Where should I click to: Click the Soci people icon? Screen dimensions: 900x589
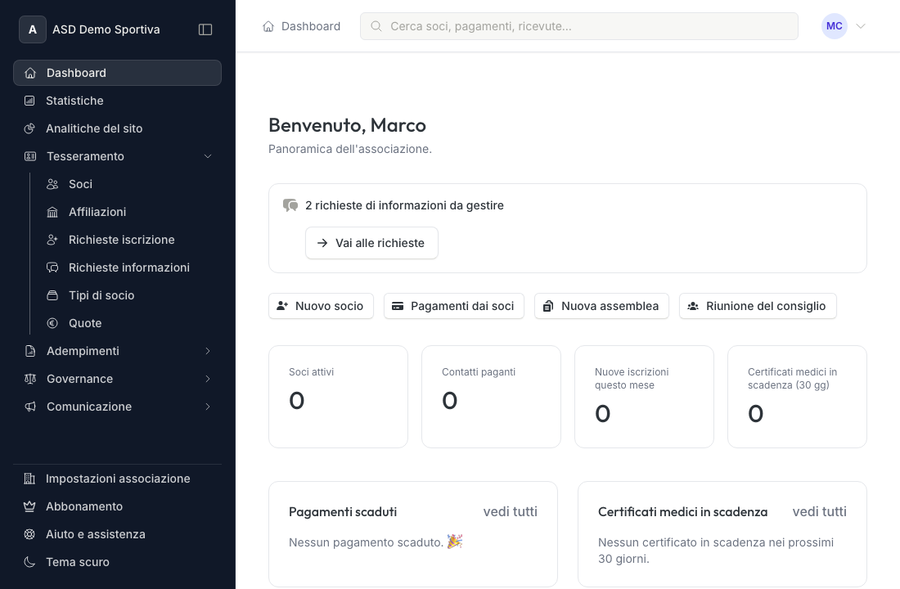[x=52, y=184]
